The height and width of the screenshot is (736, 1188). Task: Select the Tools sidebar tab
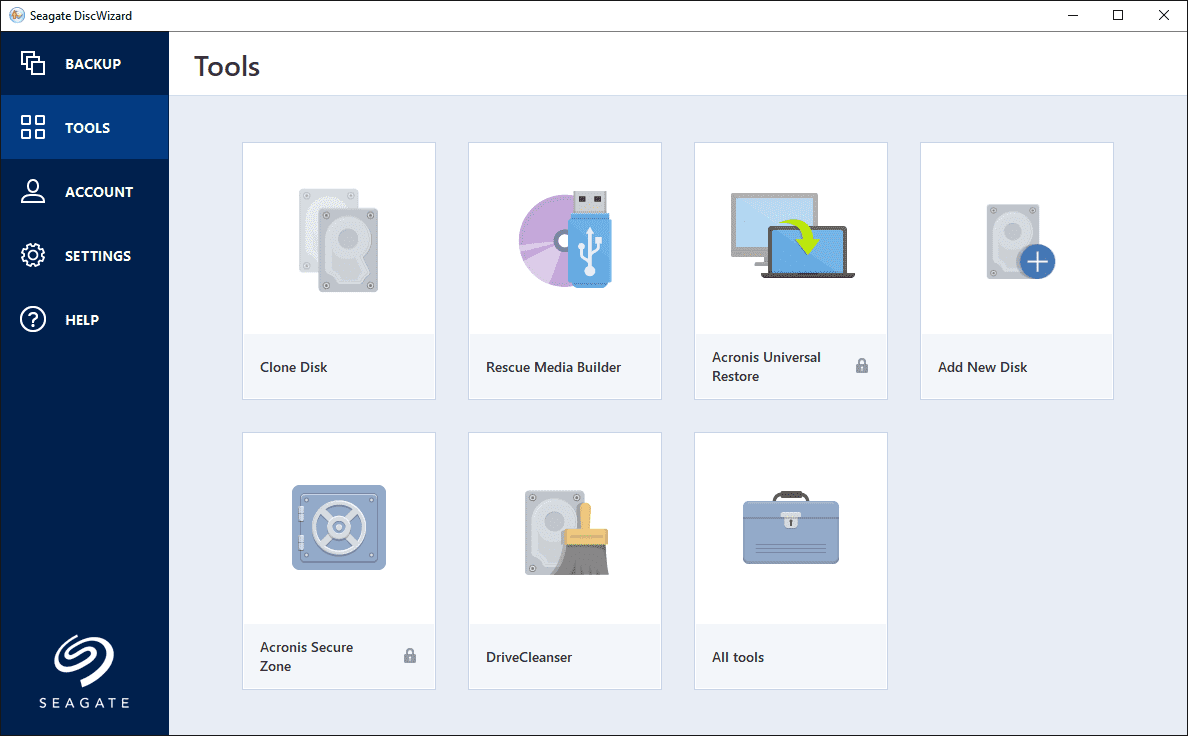click(x=85, y=128)
